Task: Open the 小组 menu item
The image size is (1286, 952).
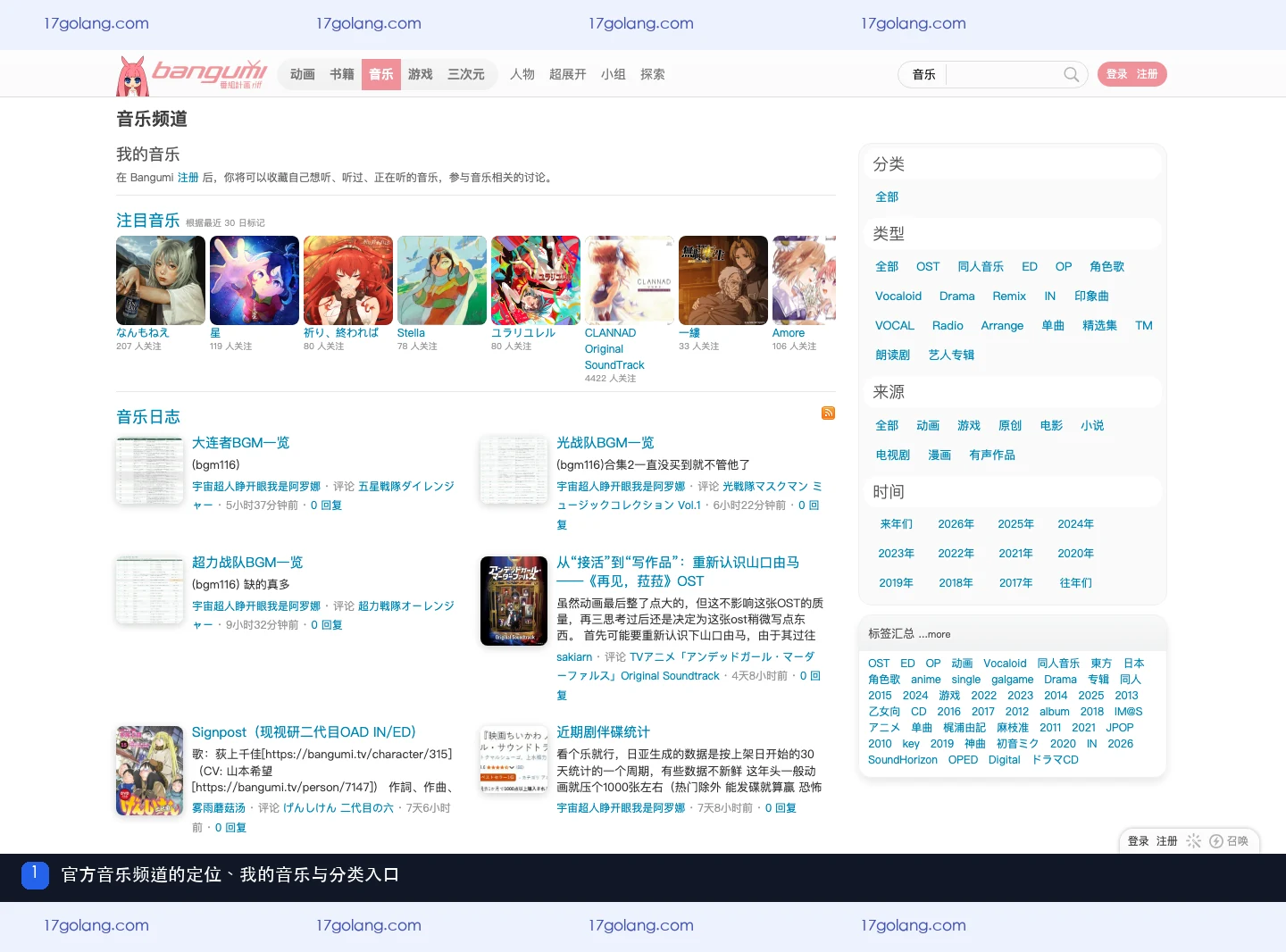Action: click(x=614, y=74)
